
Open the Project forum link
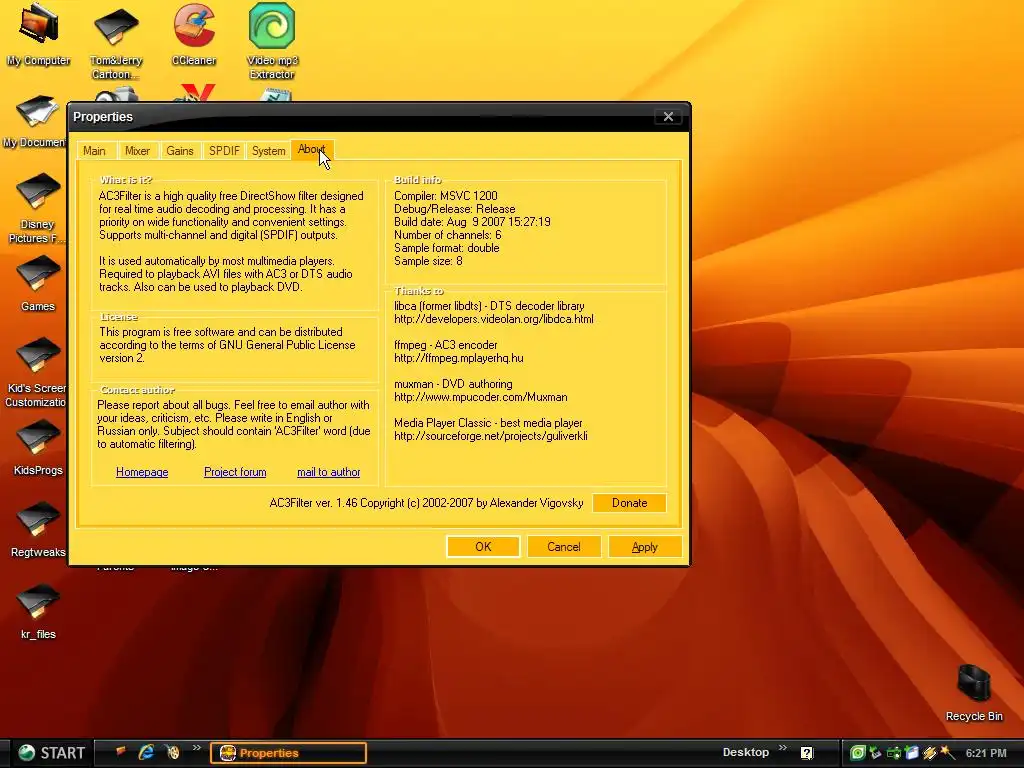point(235,472)
